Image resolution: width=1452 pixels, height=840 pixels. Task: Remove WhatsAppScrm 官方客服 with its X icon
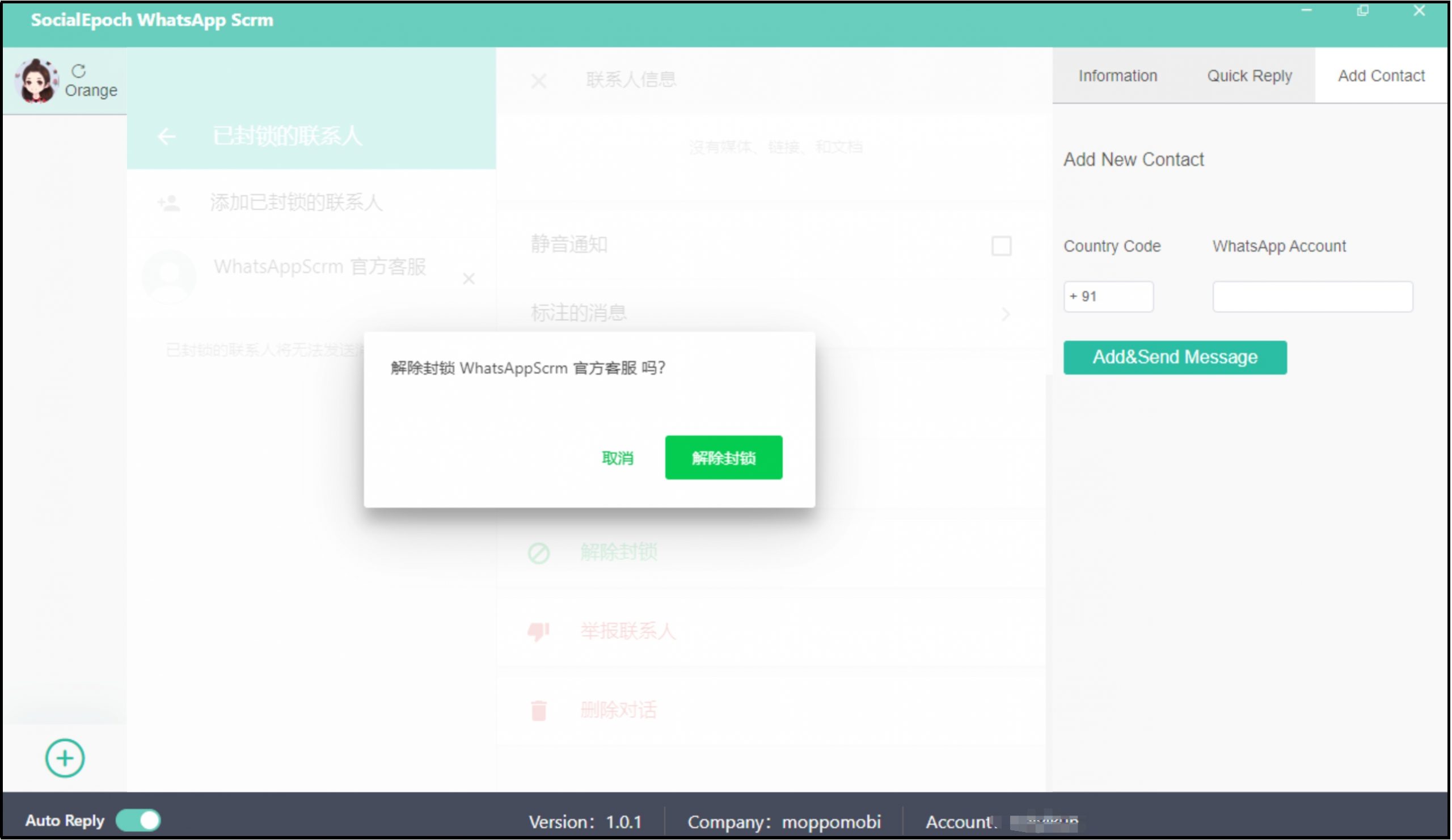[469, 280]
